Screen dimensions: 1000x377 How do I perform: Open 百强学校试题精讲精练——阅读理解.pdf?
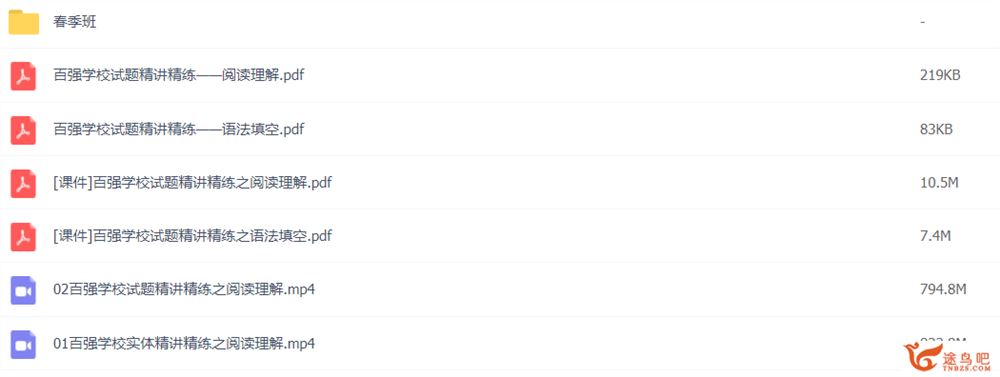click(x=179, y=75)
